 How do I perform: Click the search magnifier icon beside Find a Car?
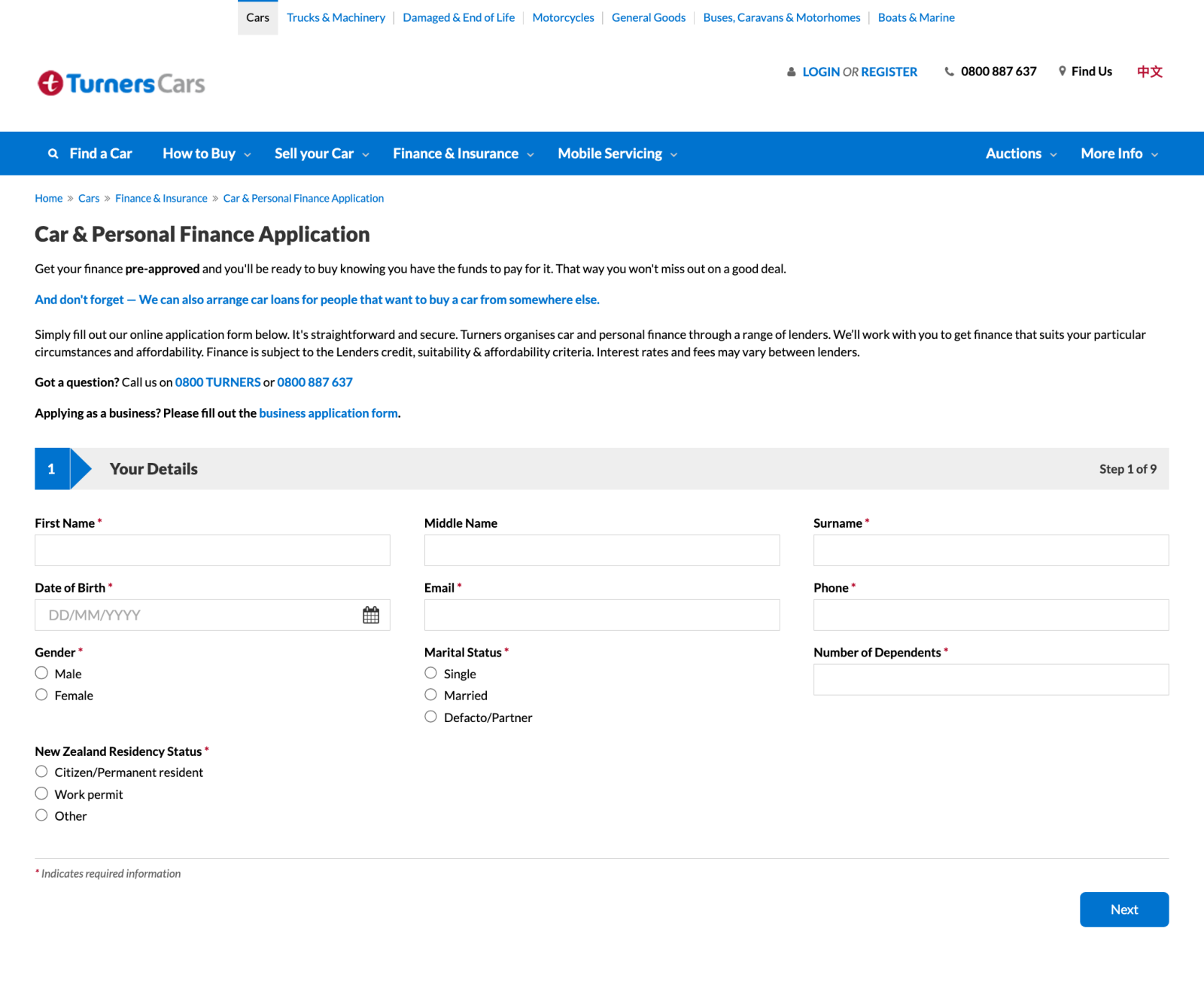point(53,154)
